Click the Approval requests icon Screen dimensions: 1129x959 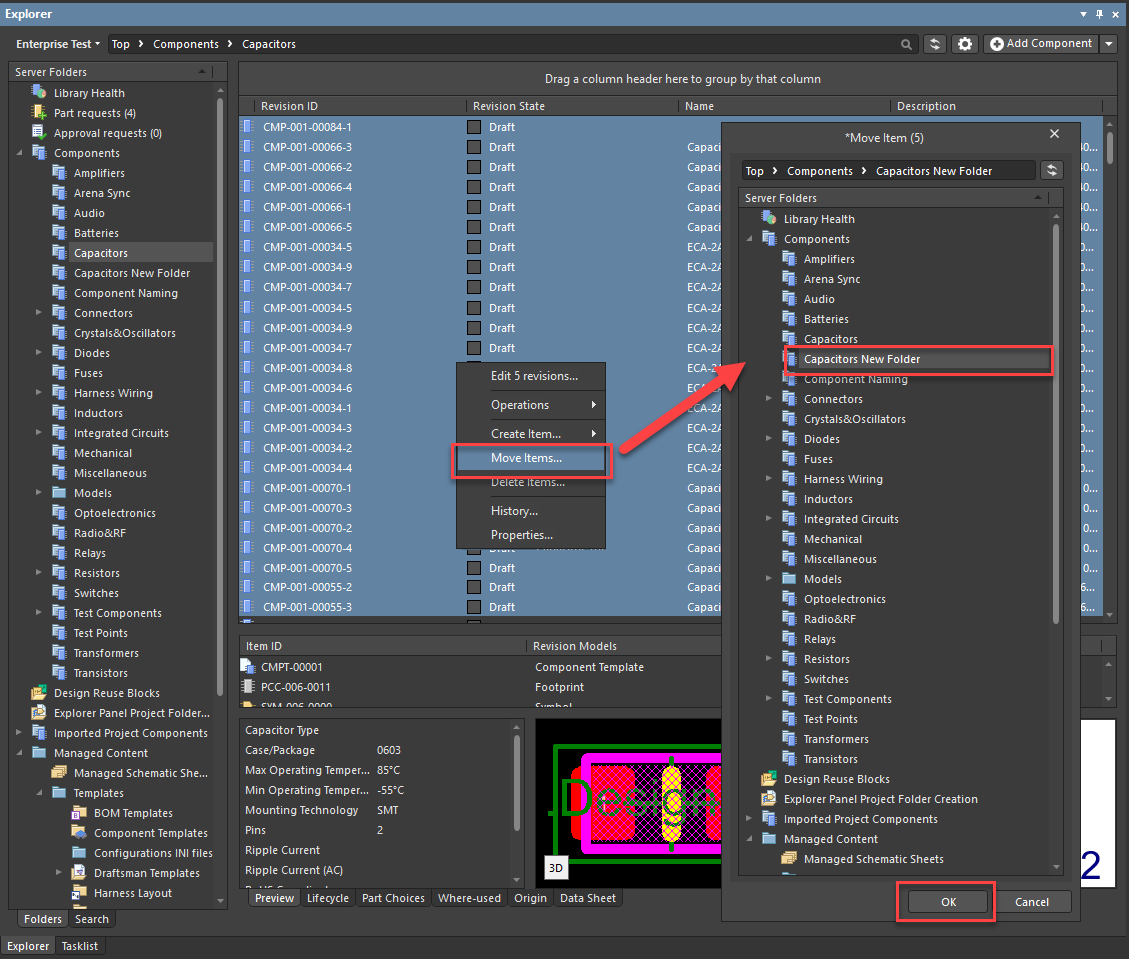click(39, 132)
